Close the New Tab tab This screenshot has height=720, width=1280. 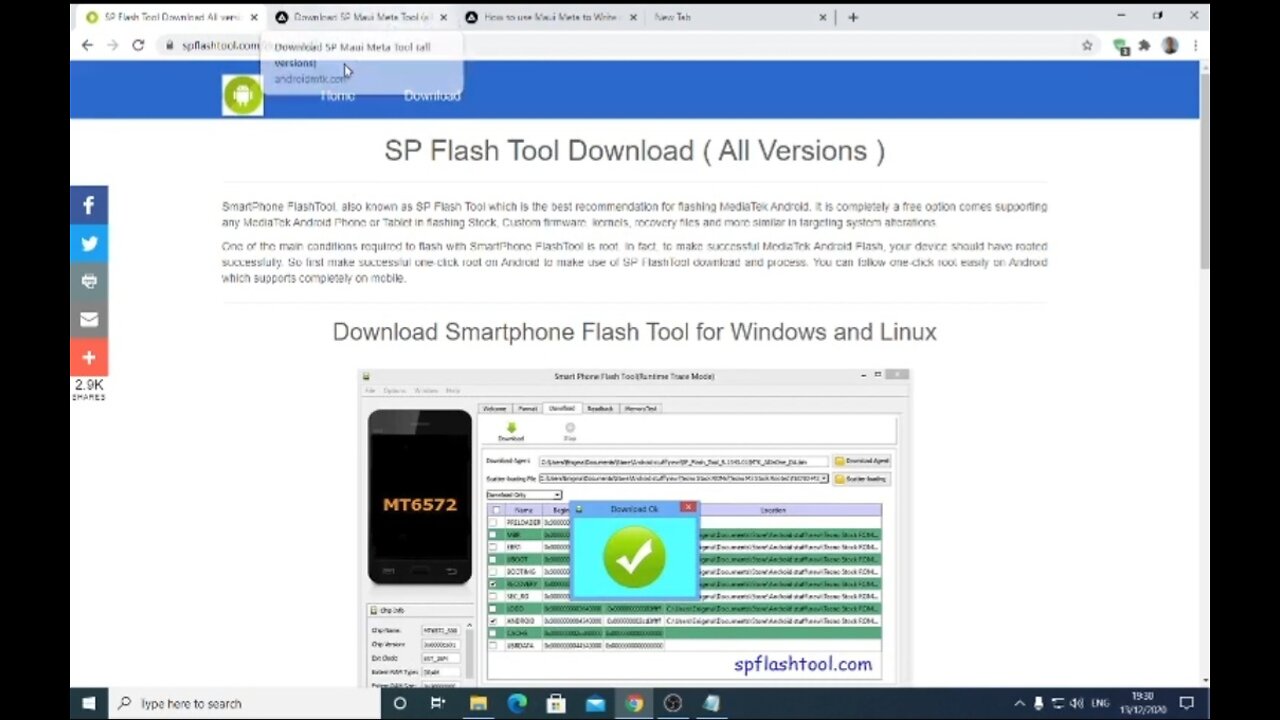(823, 17)
